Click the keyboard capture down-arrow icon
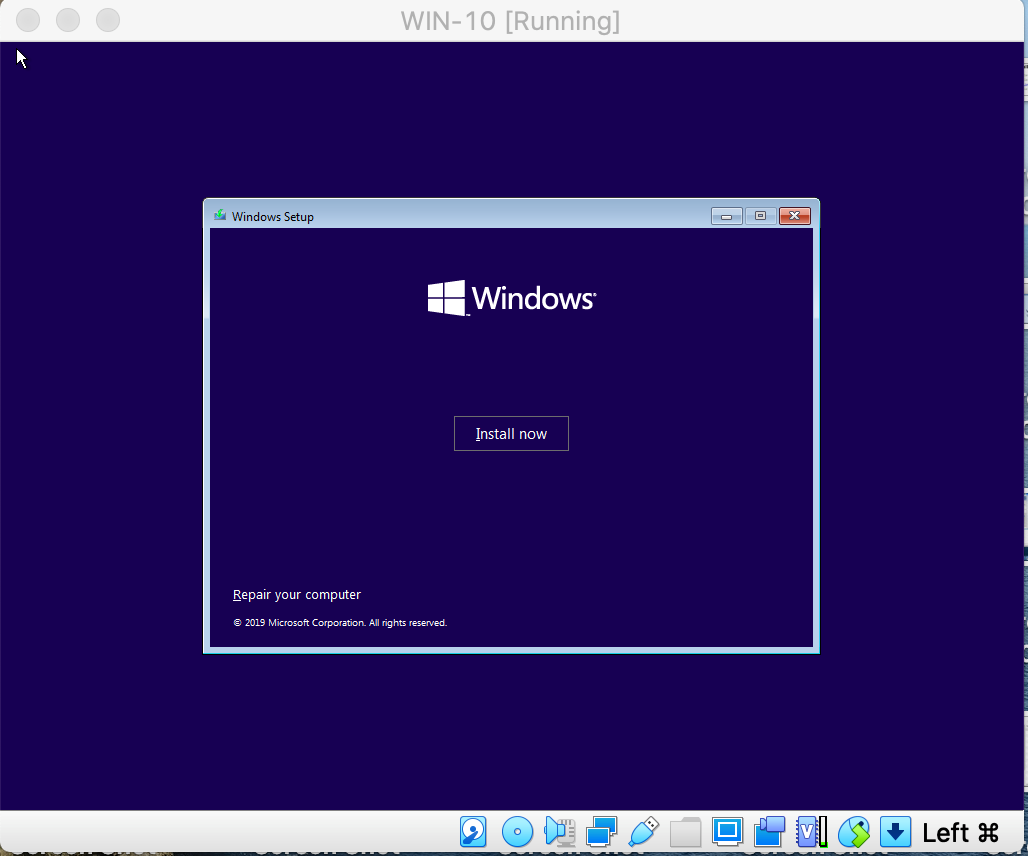Viewport: 1028px width, 856px height. [x=895, y=832]
